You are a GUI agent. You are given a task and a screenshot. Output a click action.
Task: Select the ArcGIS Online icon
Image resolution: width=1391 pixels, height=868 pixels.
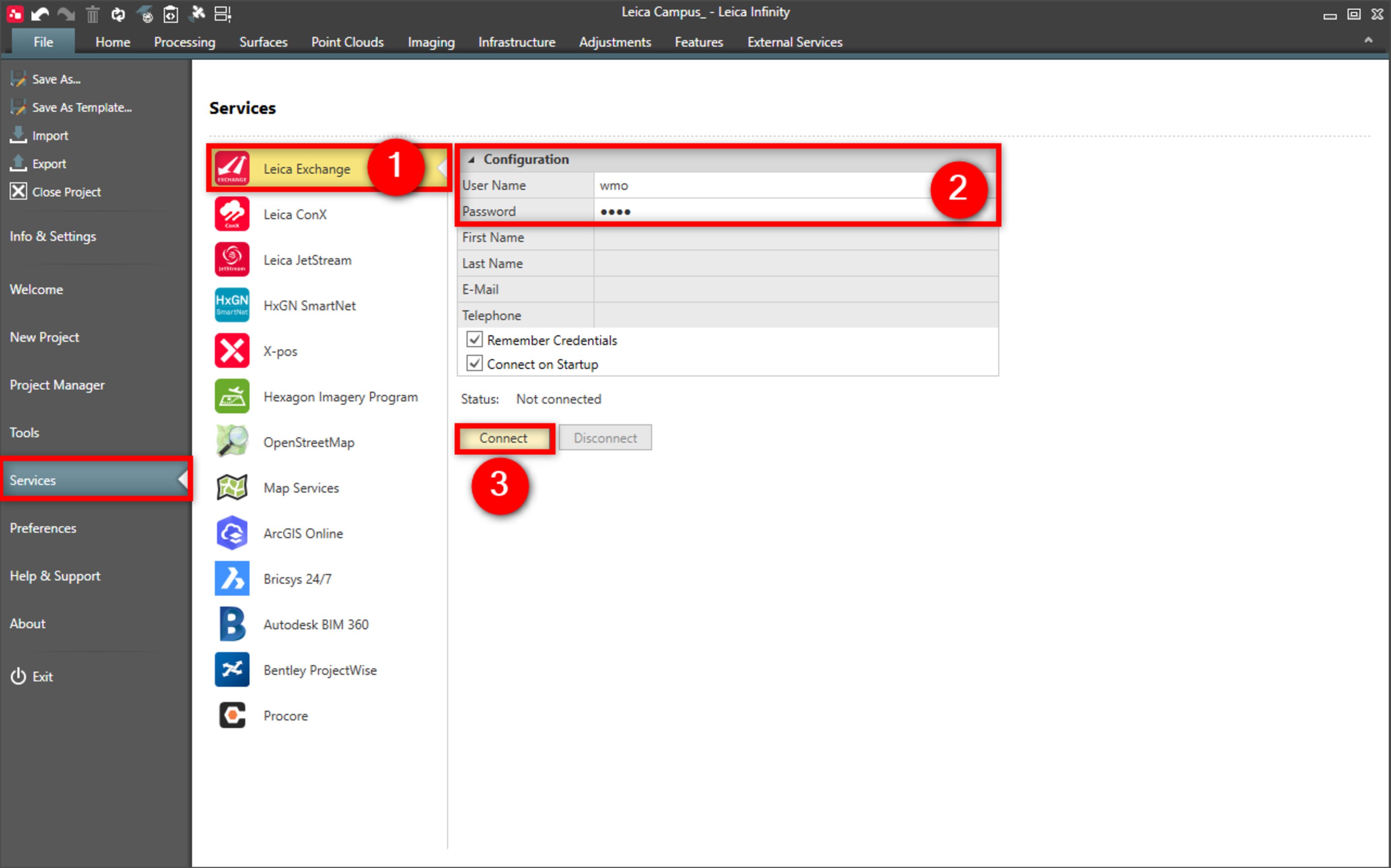coord(232,533)
